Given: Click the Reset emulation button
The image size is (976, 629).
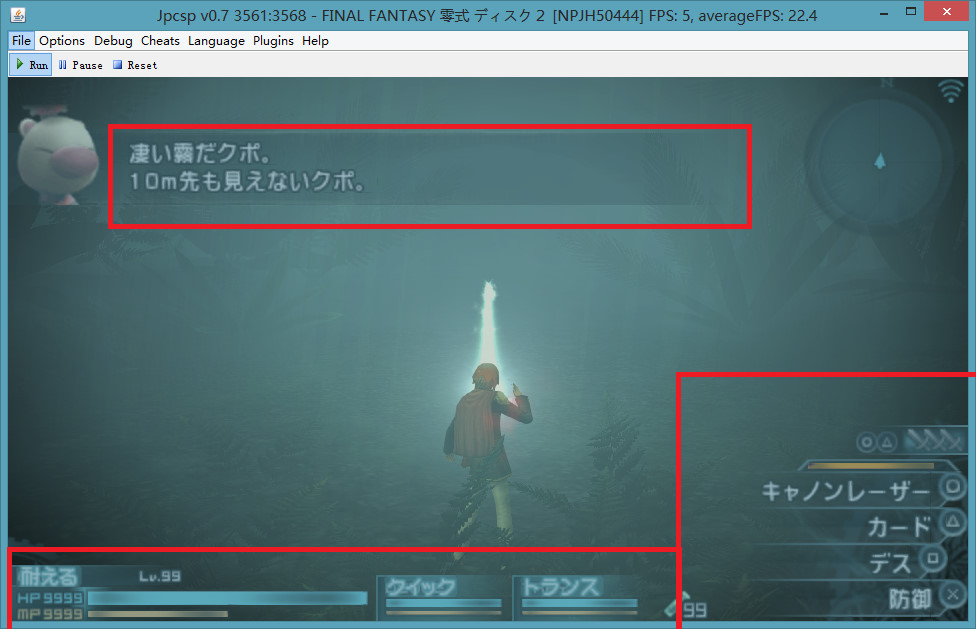Looking at the screenshot, I should coord(135,65).
